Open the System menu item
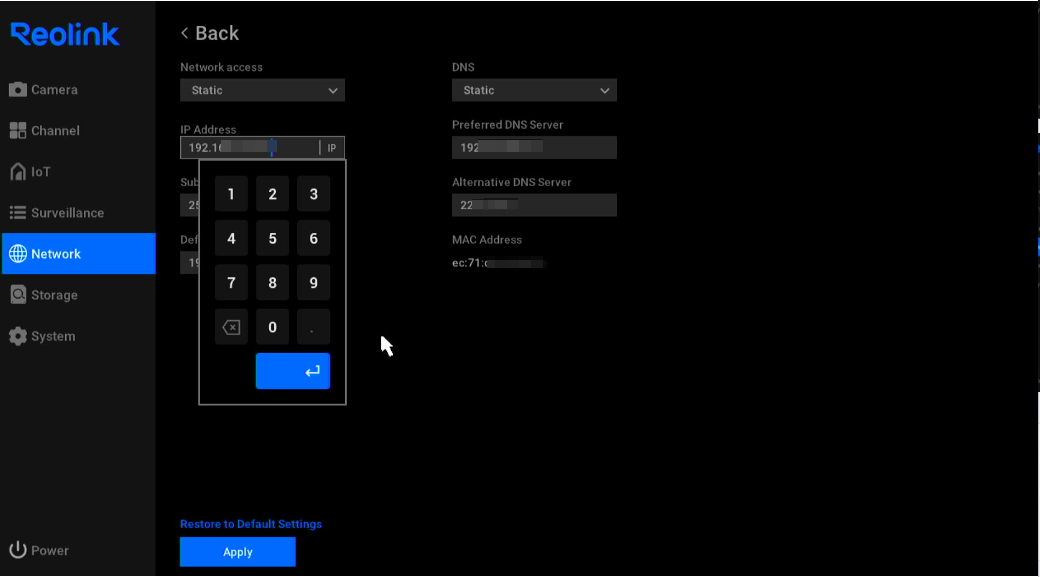Viewport: 1040px width, 577px height. point(78,336)
